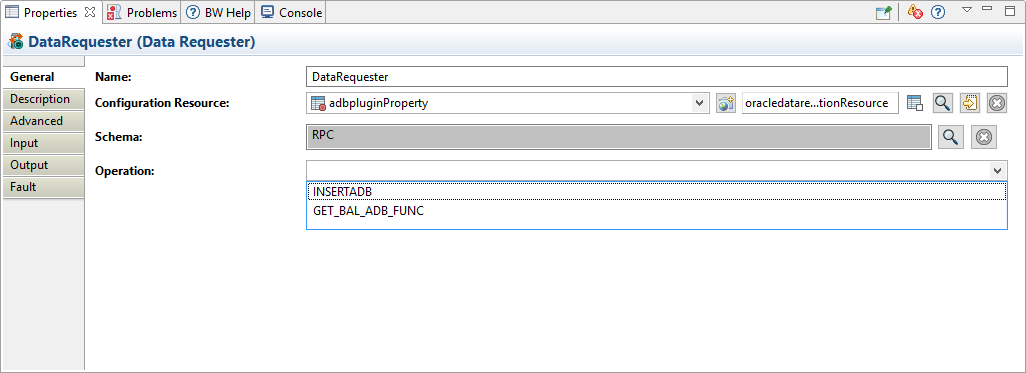Open the BW Help tab
This screenshot has width=1026, height=373.
tap(218, 12)
